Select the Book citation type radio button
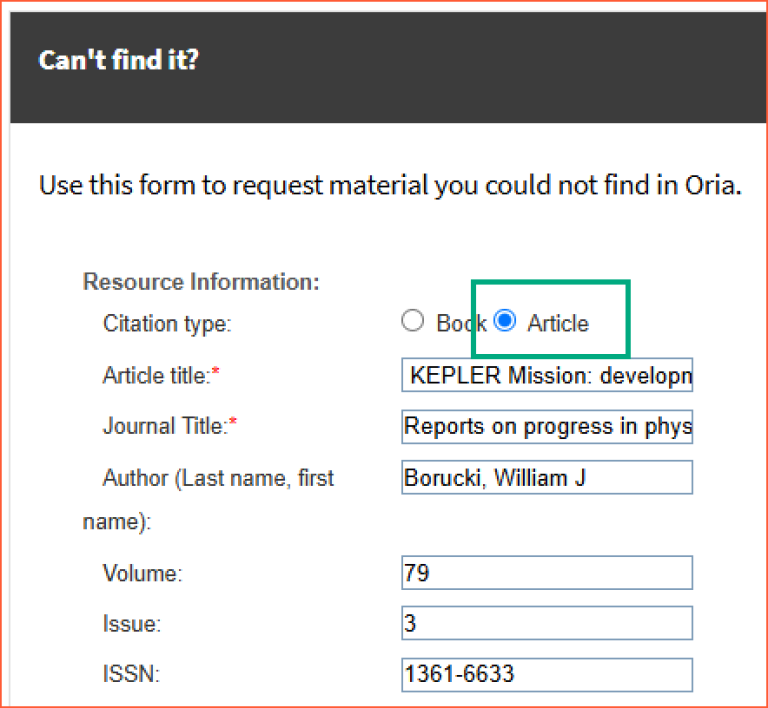 click(412, 321)
